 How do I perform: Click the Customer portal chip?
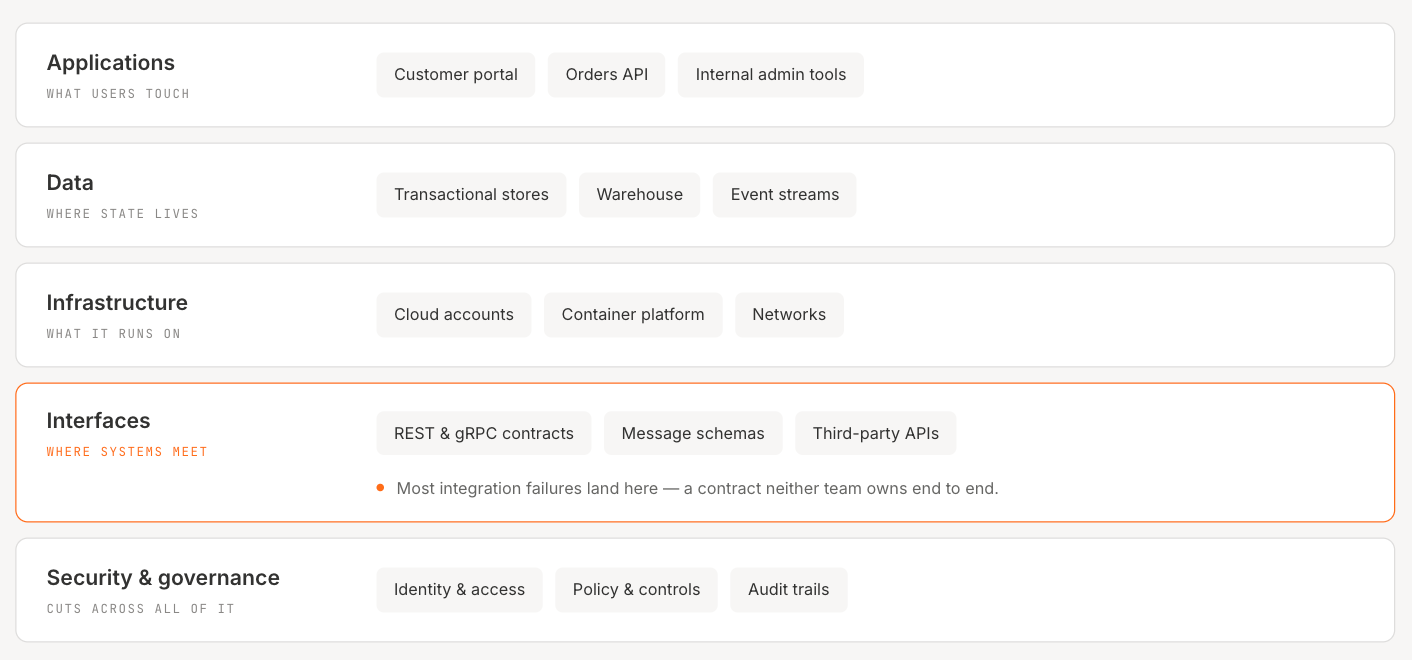456,75
